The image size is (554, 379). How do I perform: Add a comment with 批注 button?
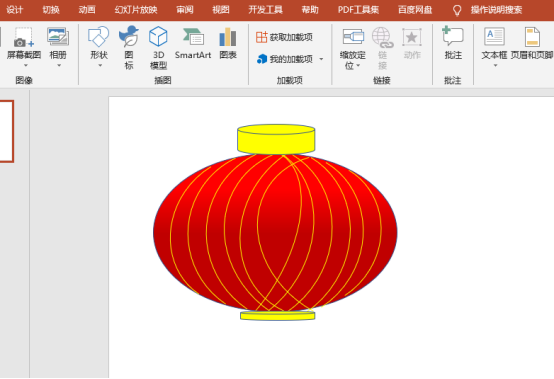(453, 43)
